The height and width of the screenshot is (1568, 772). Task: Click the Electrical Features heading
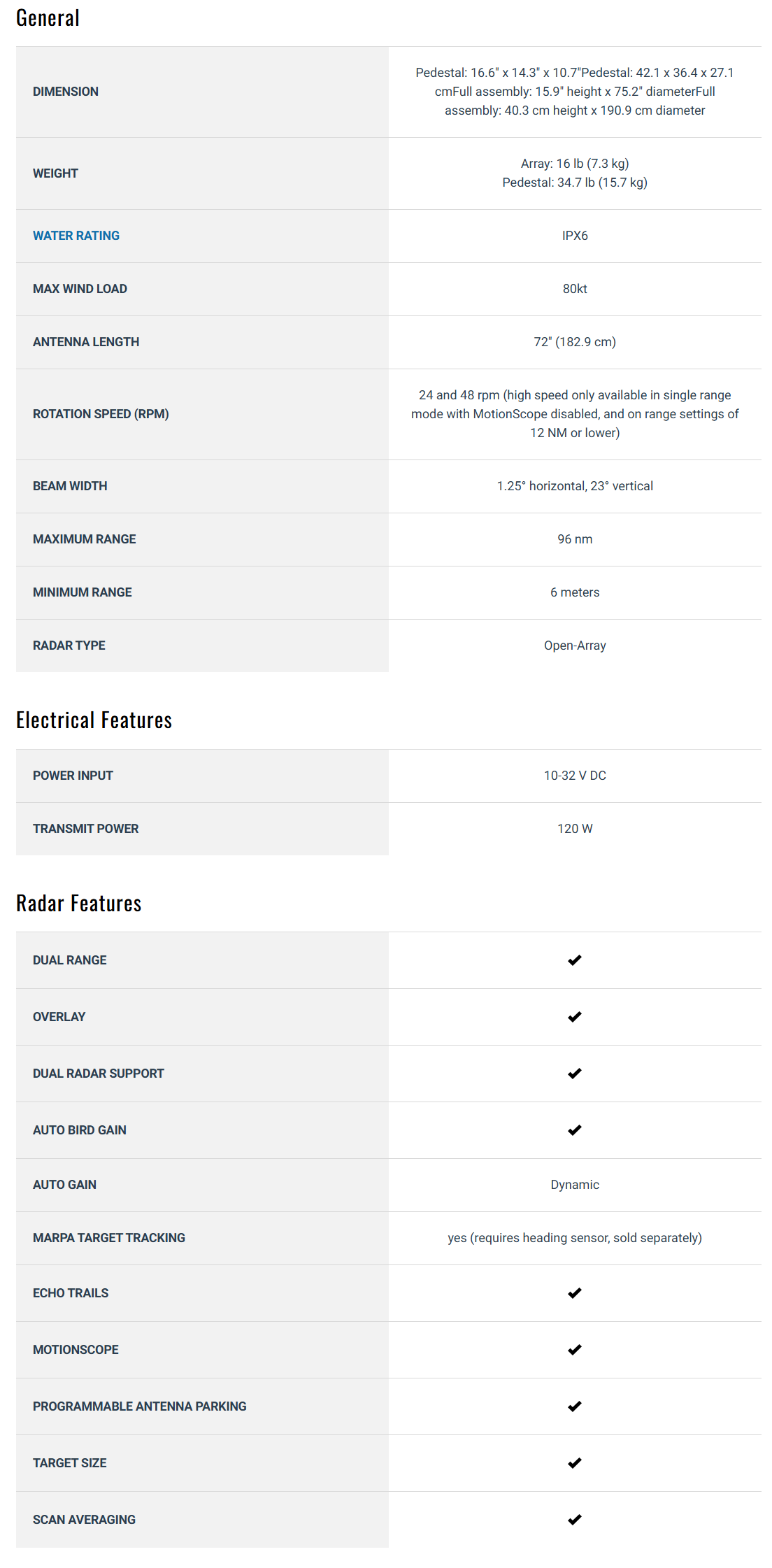94,720
